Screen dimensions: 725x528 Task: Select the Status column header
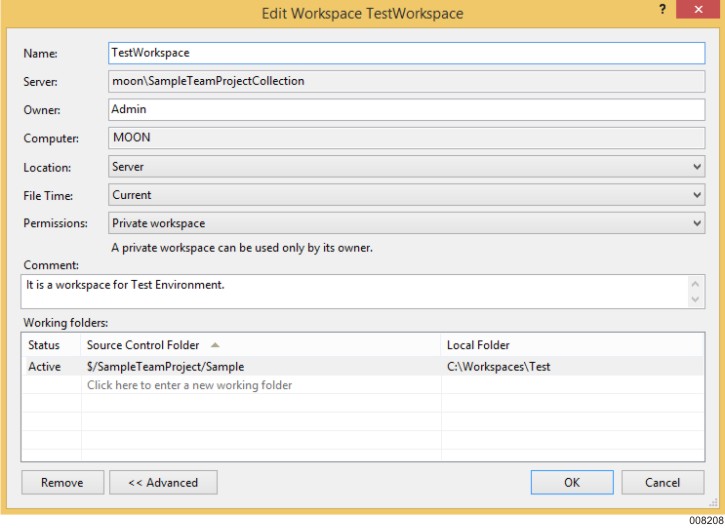coord(44,345)
